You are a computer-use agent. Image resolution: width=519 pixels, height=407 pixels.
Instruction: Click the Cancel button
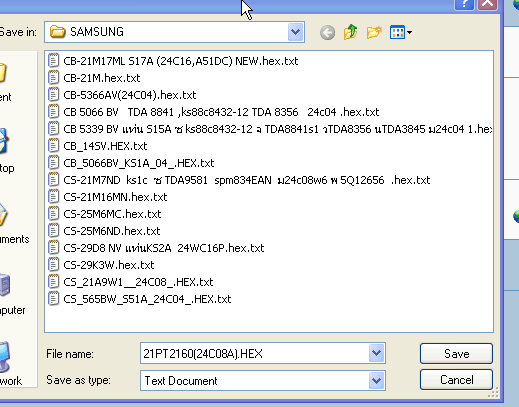click(x=456, y=380)
